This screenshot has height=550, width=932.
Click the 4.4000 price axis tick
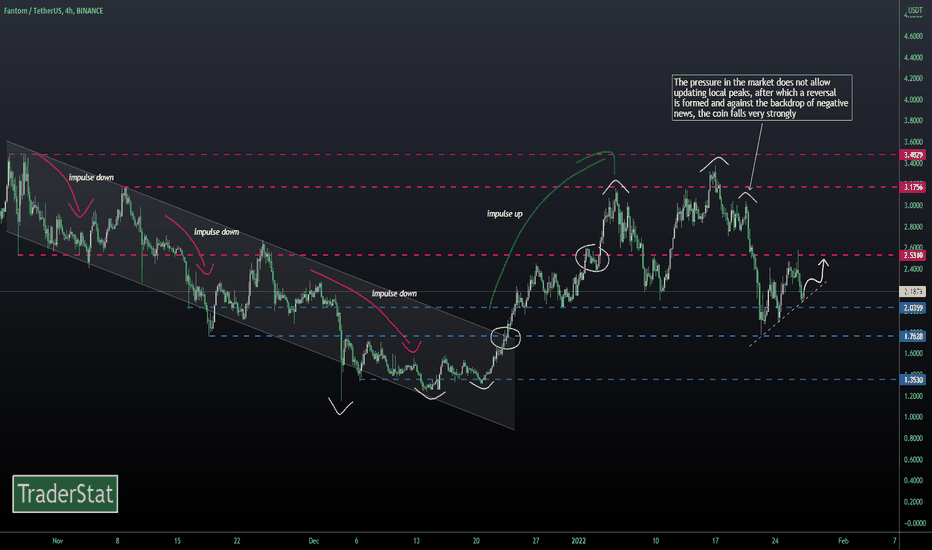point(914,58)
